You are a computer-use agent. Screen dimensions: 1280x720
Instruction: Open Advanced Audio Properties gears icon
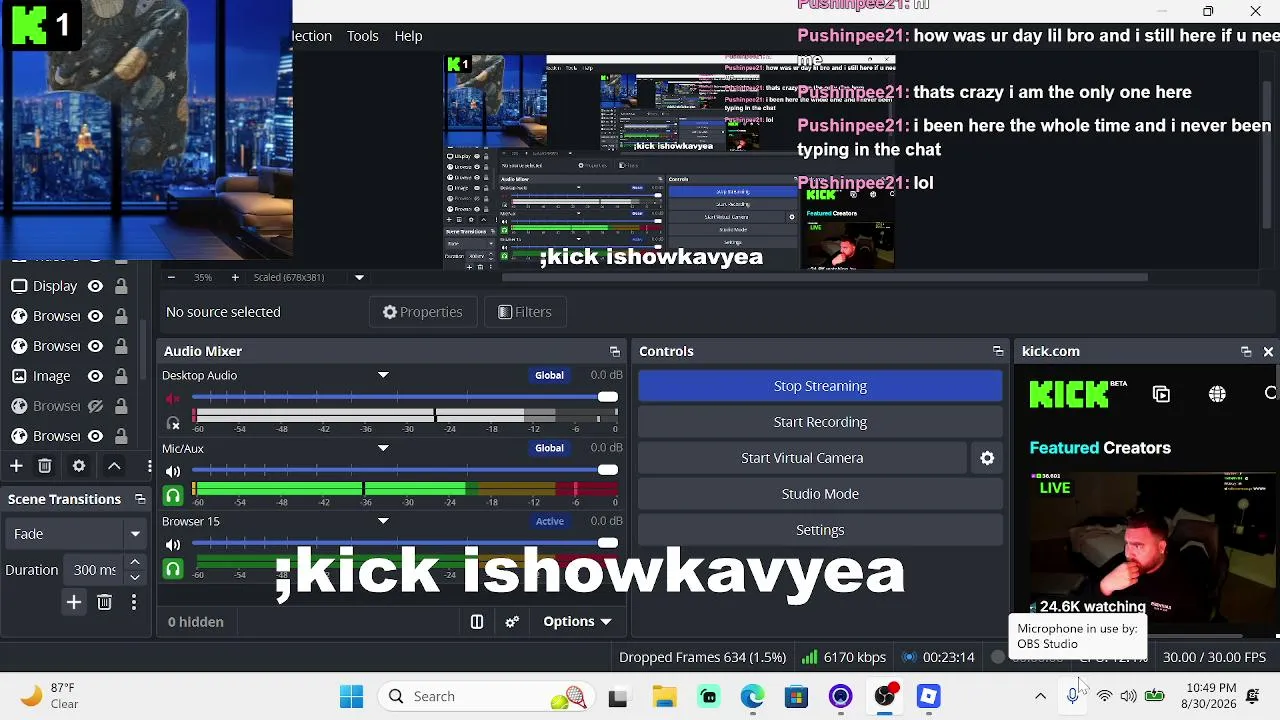pos(512,622)
